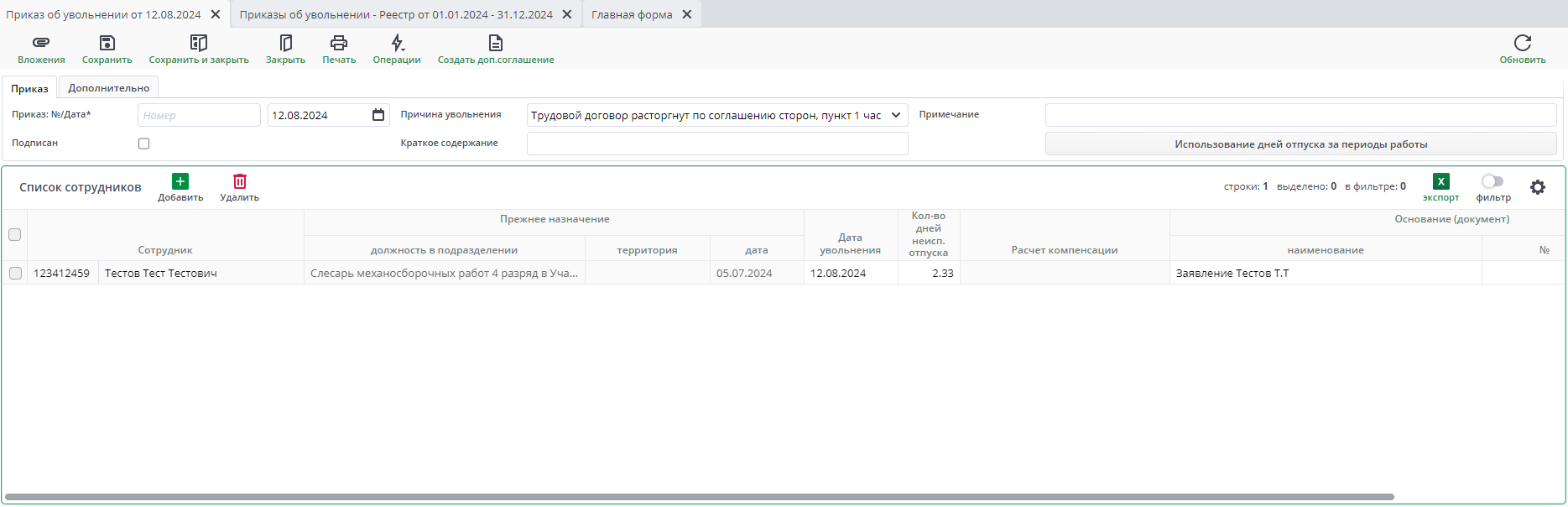Click the Примечание input field
This screenshot has height=507, width=1568.
1300,115
